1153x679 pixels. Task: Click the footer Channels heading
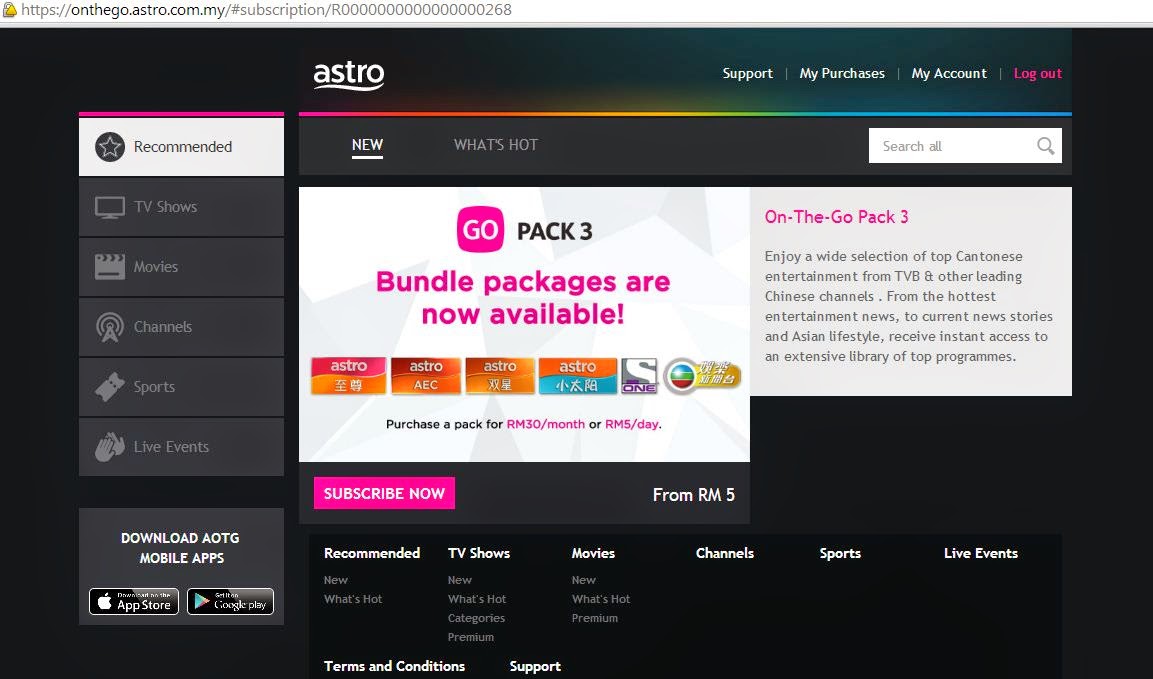coord(725,553)
